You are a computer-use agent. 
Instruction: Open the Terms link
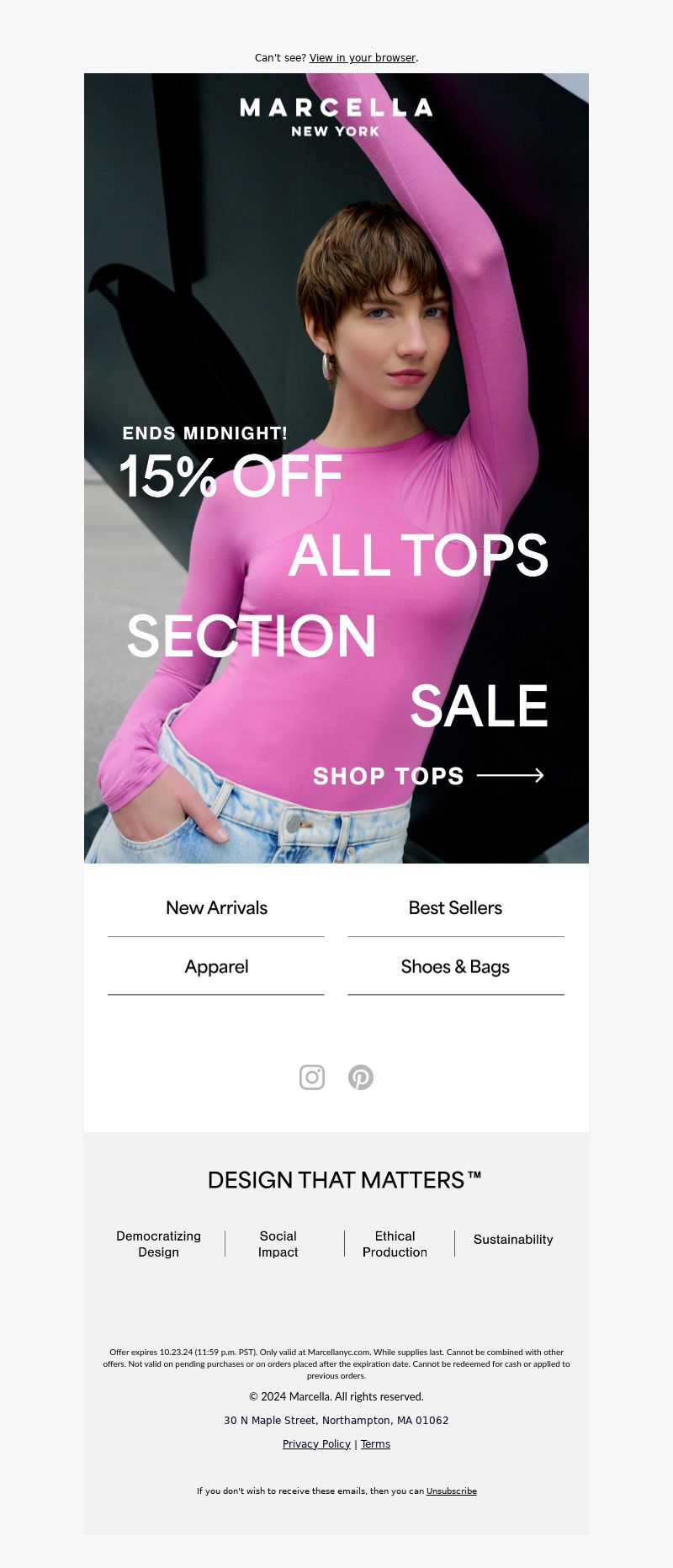[375, 1444]
